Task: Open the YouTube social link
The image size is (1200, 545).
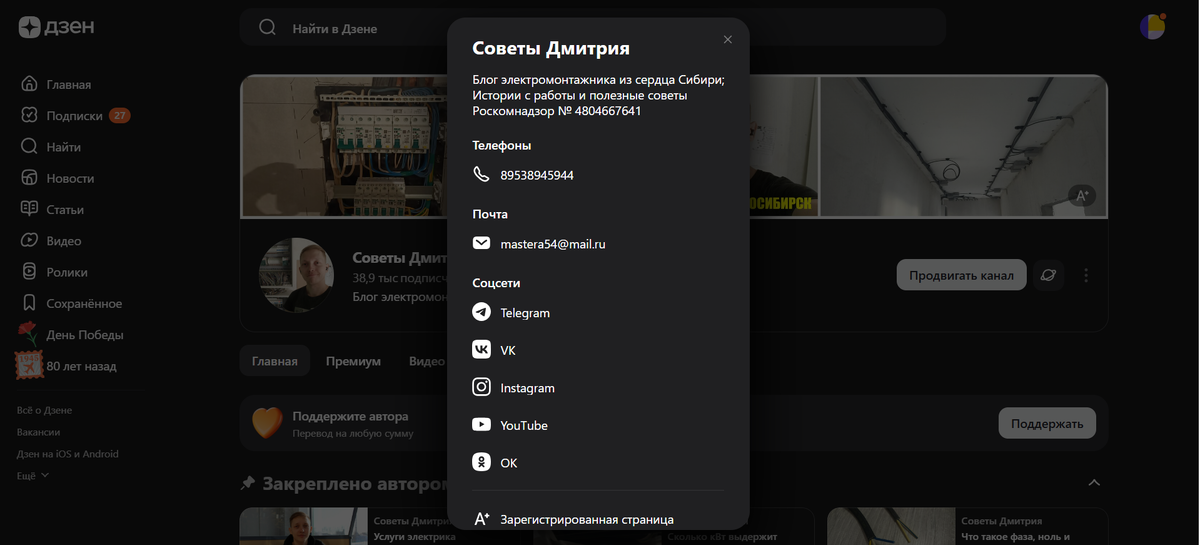Action: [524, 426]
